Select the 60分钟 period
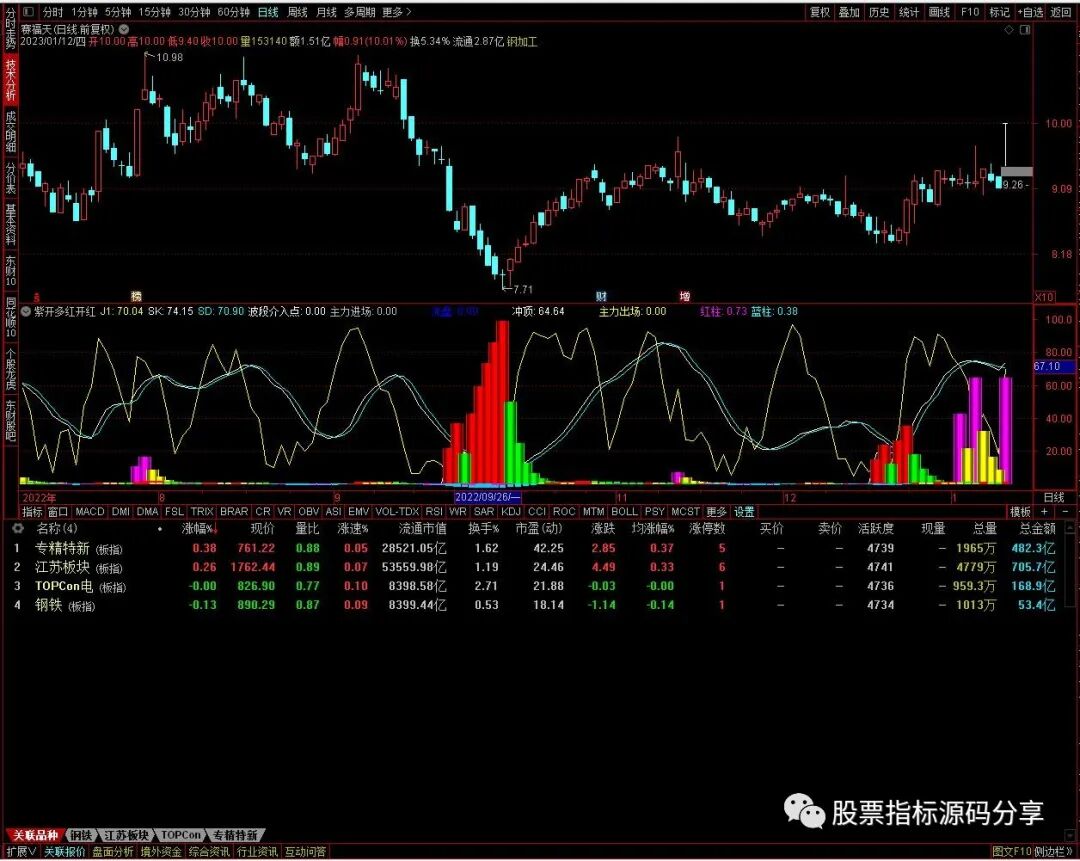The image size is (1080, 861). click(233, 12)
